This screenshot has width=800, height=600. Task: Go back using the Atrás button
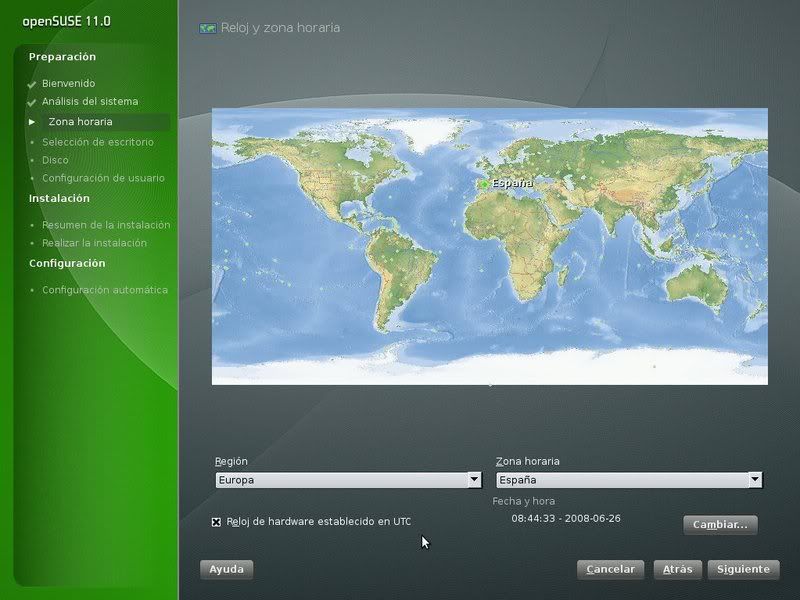(x=678, y=569)
